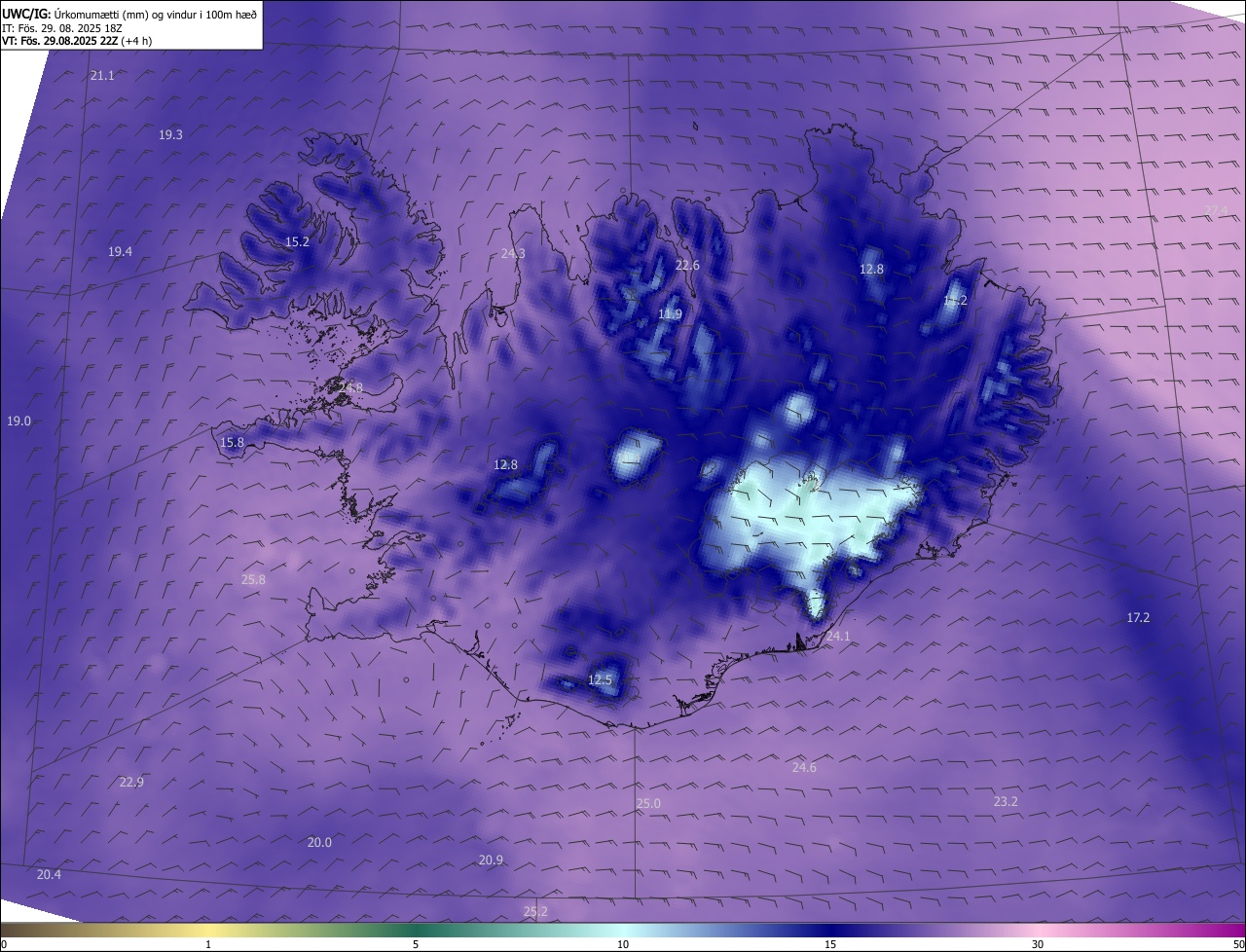Click the 20.4 value on the map
The image size is (1246, 952).
(x=49, y=875)
